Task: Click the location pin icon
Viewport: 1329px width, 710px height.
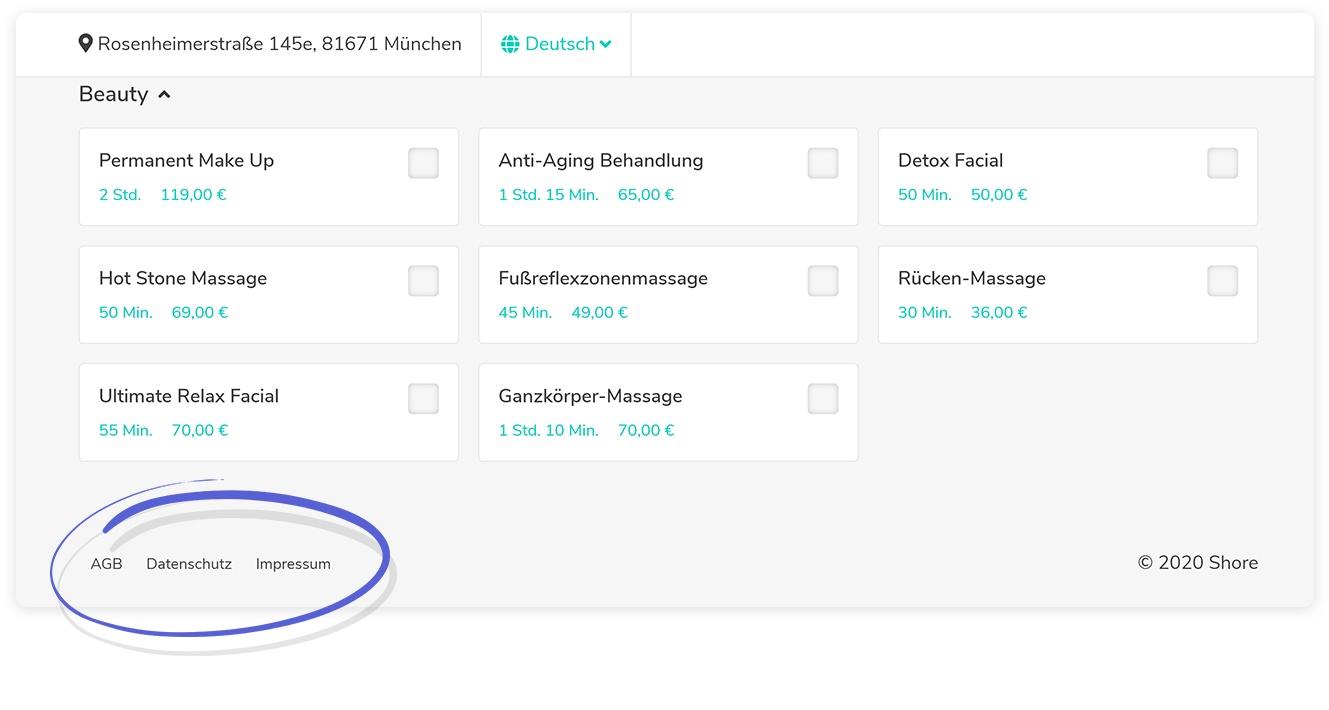Action: [86, 43]
